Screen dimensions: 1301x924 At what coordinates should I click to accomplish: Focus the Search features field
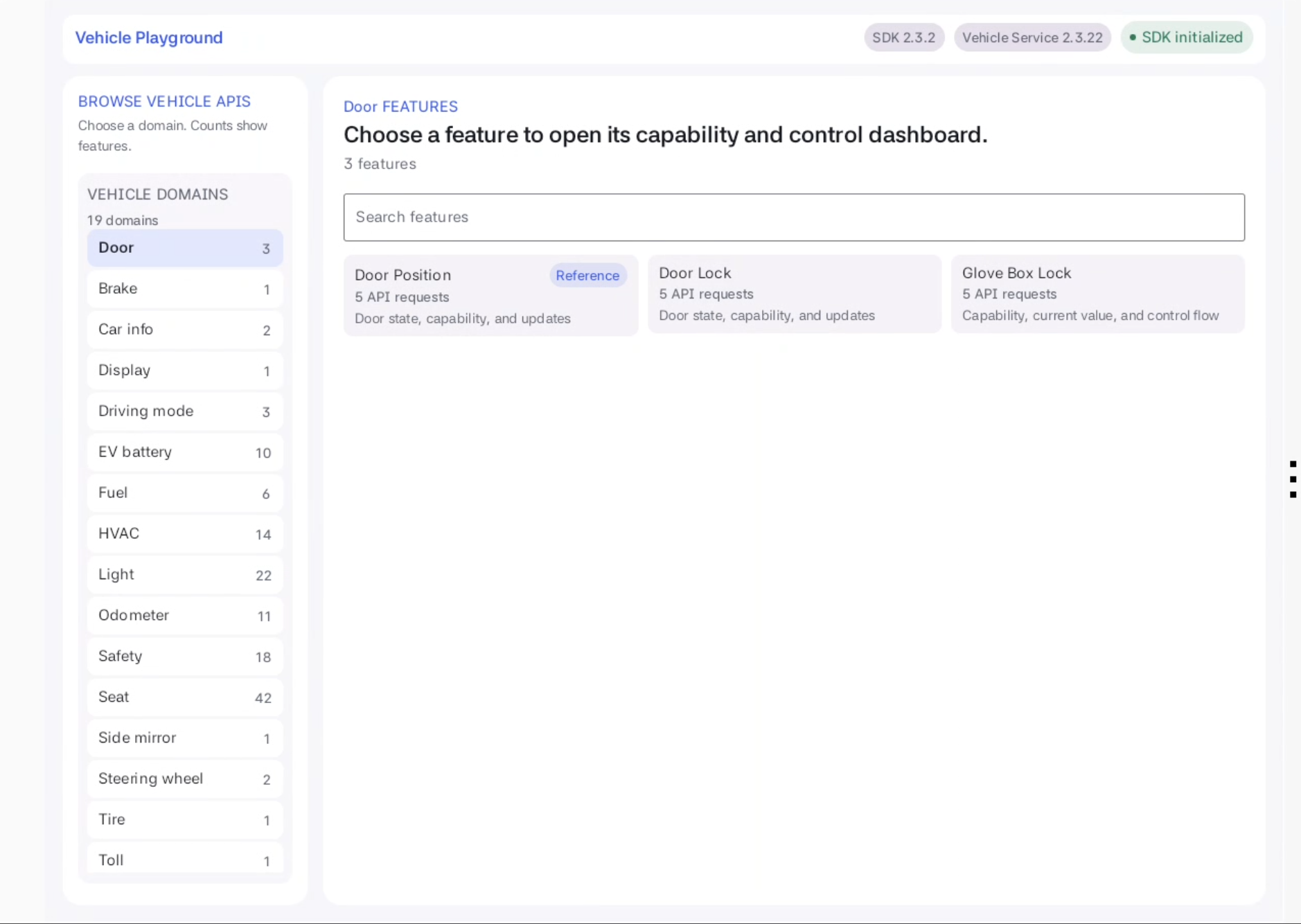tap(794, 217)
